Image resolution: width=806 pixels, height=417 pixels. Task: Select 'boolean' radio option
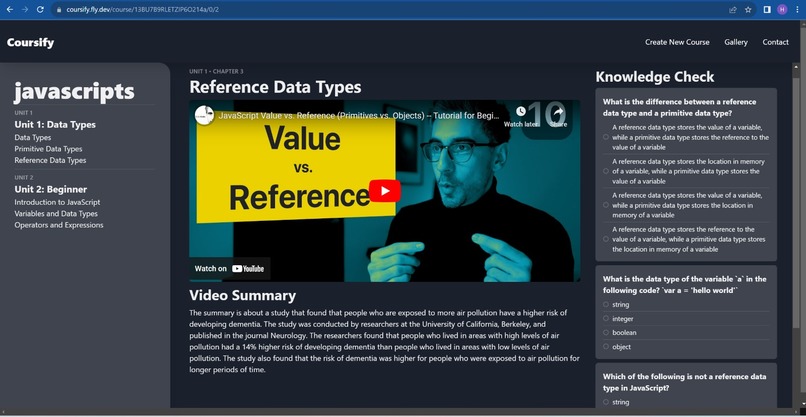click(606, 333)
